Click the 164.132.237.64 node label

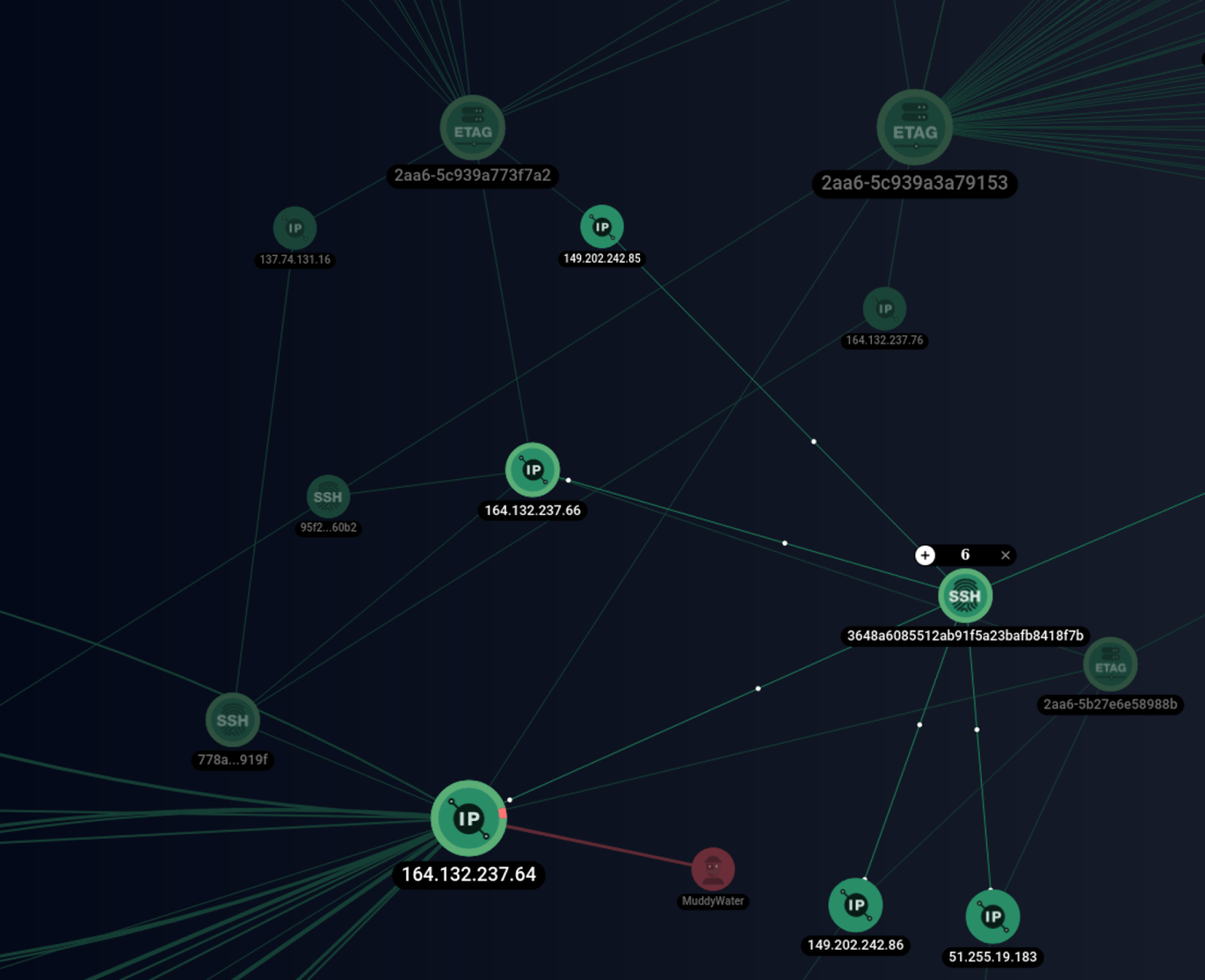468,875
